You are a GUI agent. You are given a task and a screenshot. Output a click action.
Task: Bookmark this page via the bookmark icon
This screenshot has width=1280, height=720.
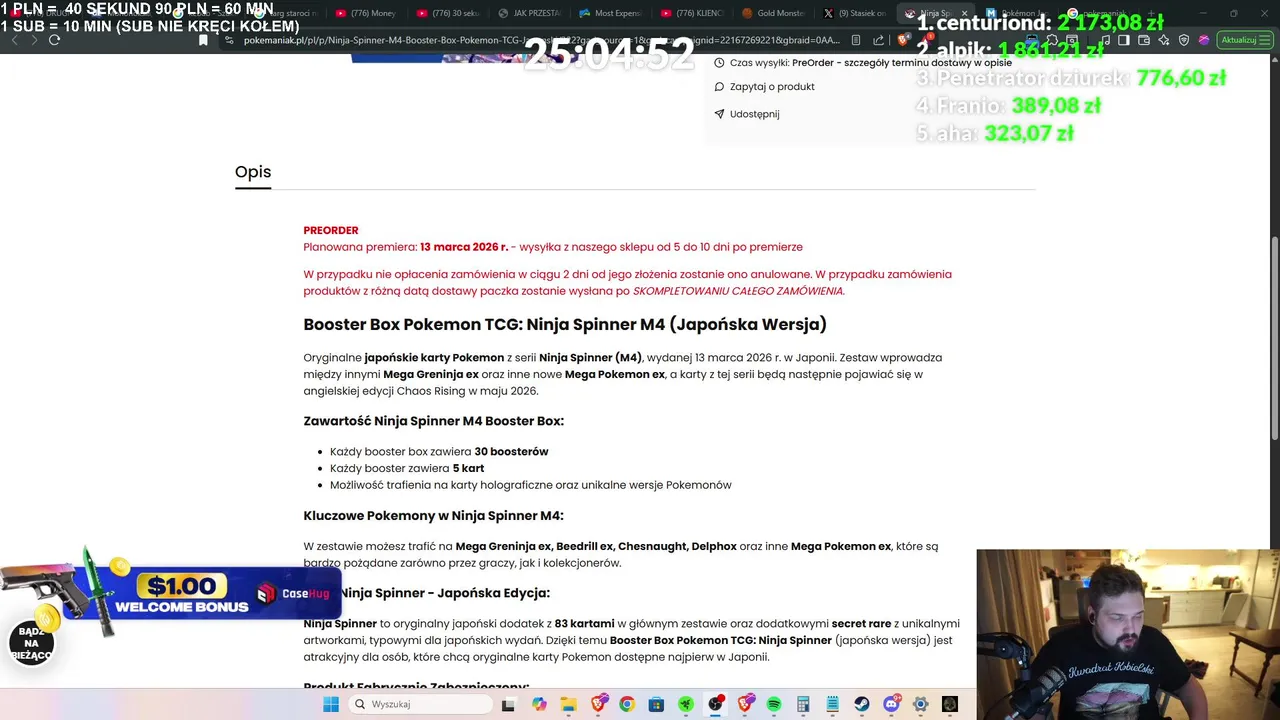point(203,40)
